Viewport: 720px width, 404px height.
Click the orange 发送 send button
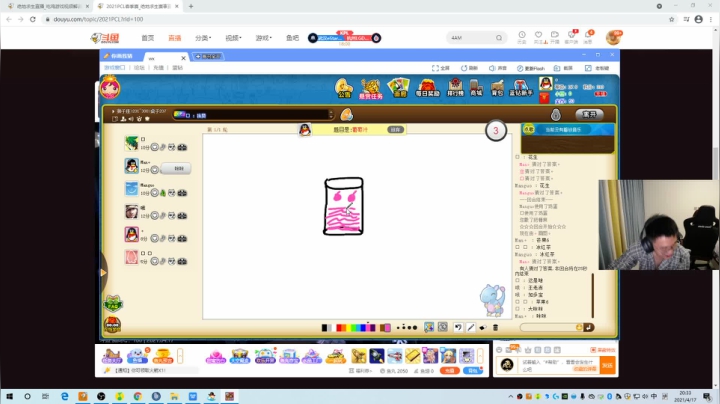click(x=608, y=365)
